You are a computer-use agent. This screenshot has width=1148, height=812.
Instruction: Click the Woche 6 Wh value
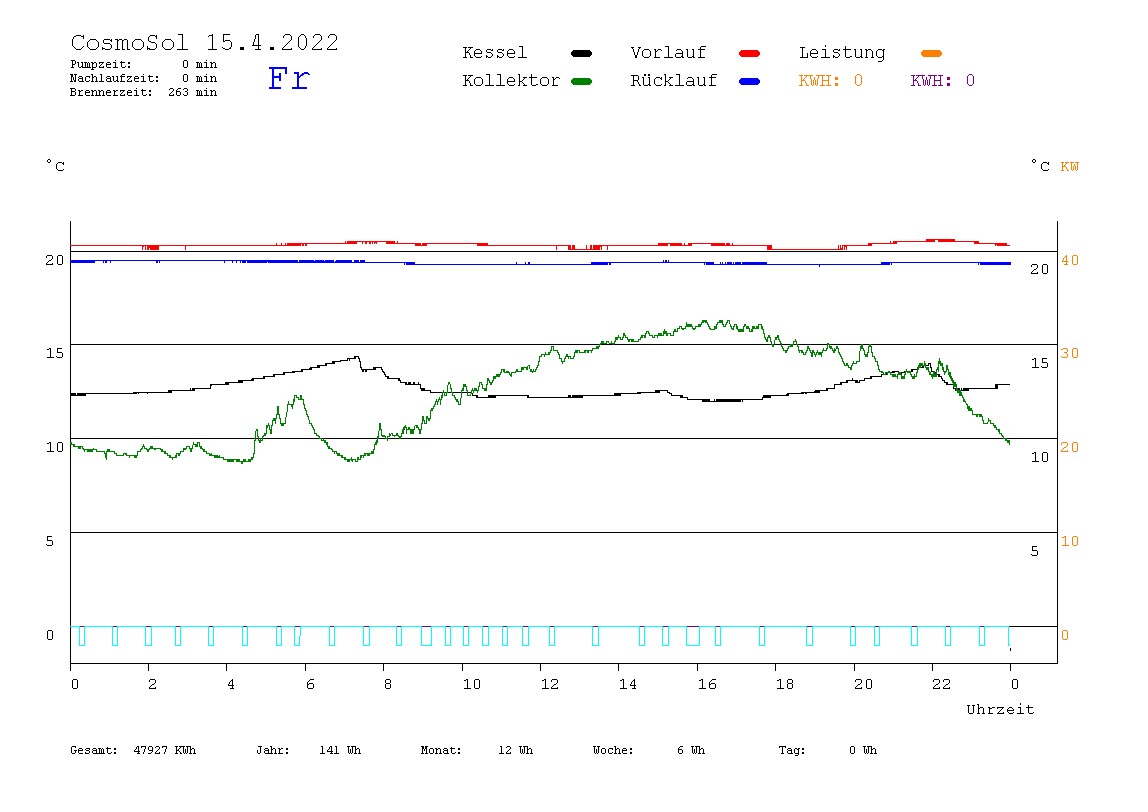649,750
